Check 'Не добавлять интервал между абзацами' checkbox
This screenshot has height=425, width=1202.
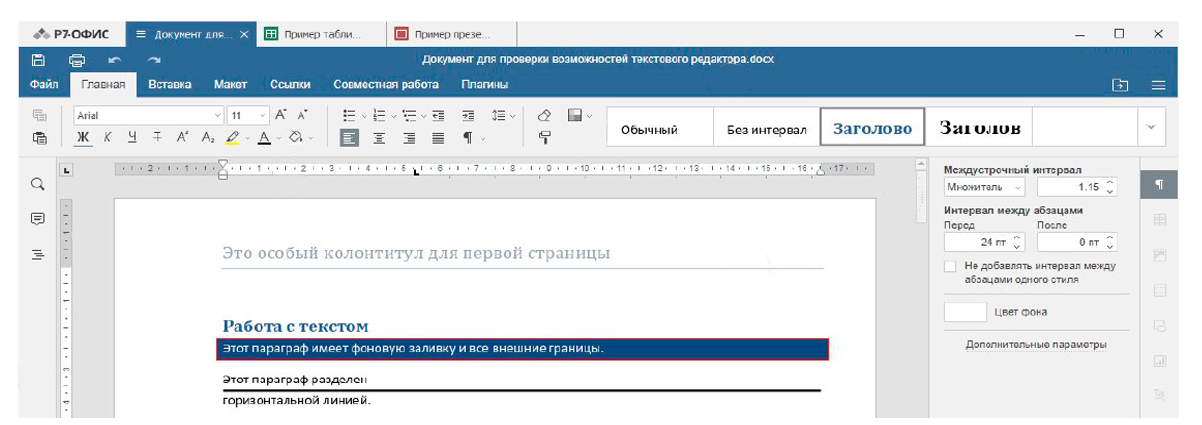coord(950,267)
